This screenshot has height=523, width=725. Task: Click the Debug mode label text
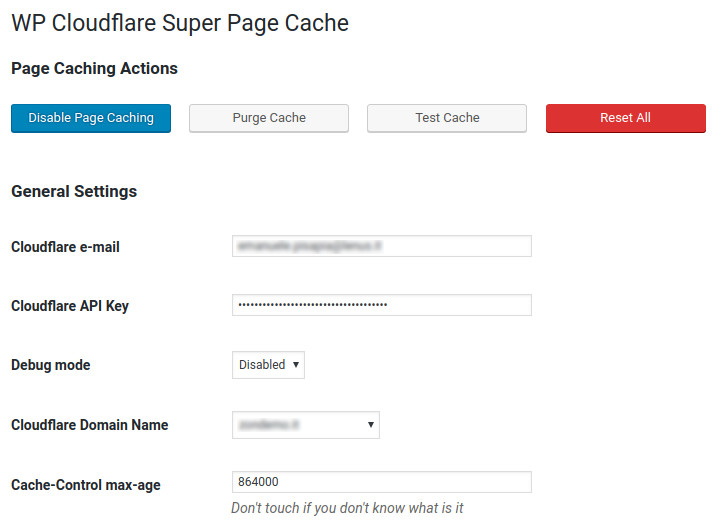tap(51, 366)
